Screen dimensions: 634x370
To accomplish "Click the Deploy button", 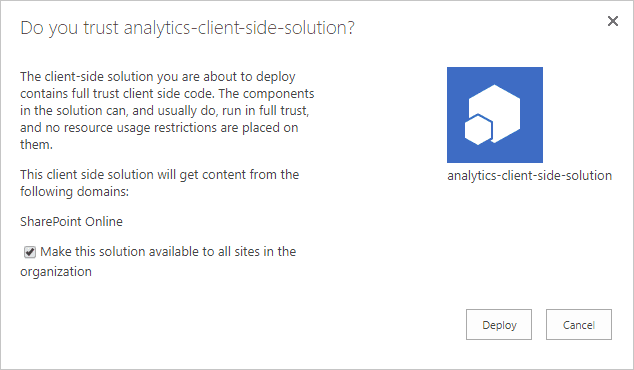I will pyautogui.click(x=499, y=325).
